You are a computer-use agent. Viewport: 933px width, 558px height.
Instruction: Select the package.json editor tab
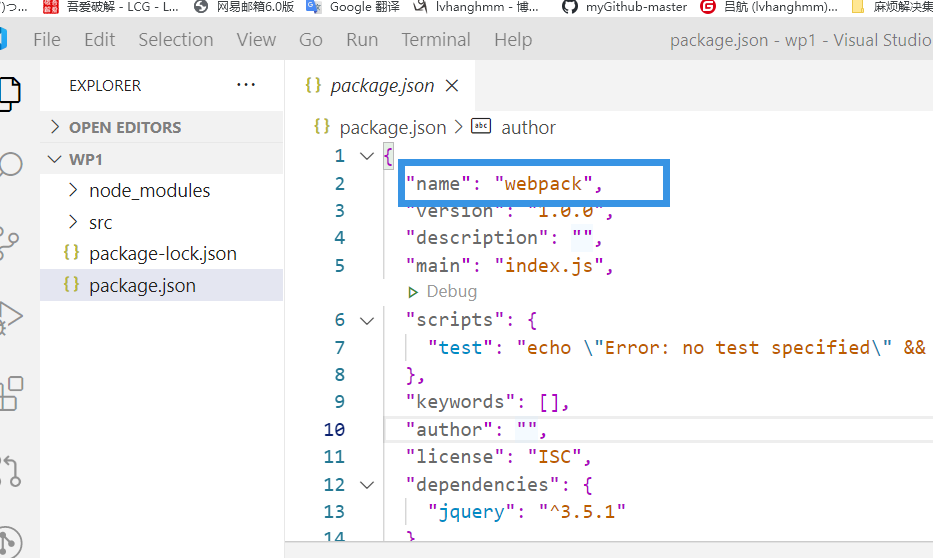click(x=381, y=86)
